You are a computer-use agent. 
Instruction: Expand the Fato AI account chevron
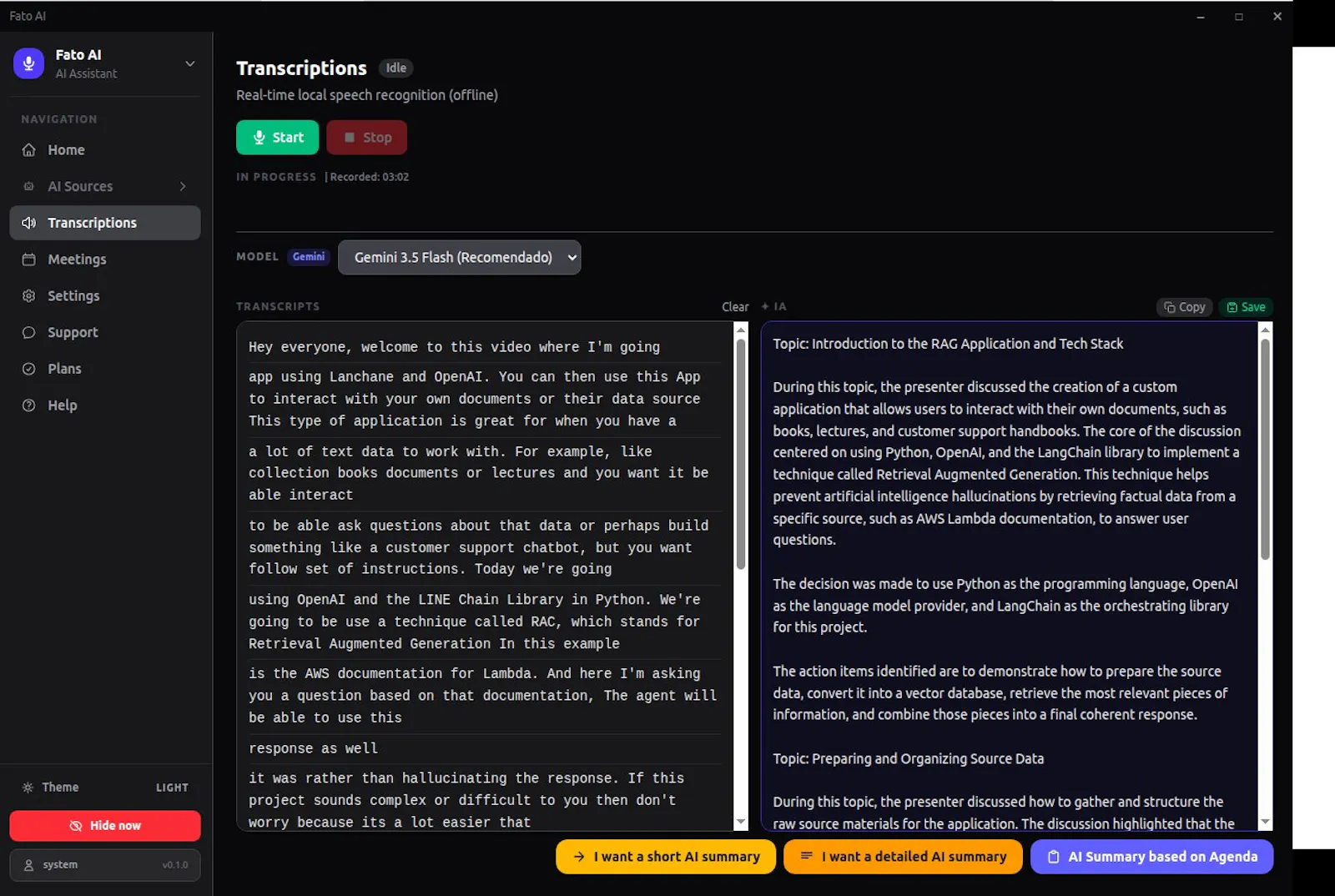[189, 63]
